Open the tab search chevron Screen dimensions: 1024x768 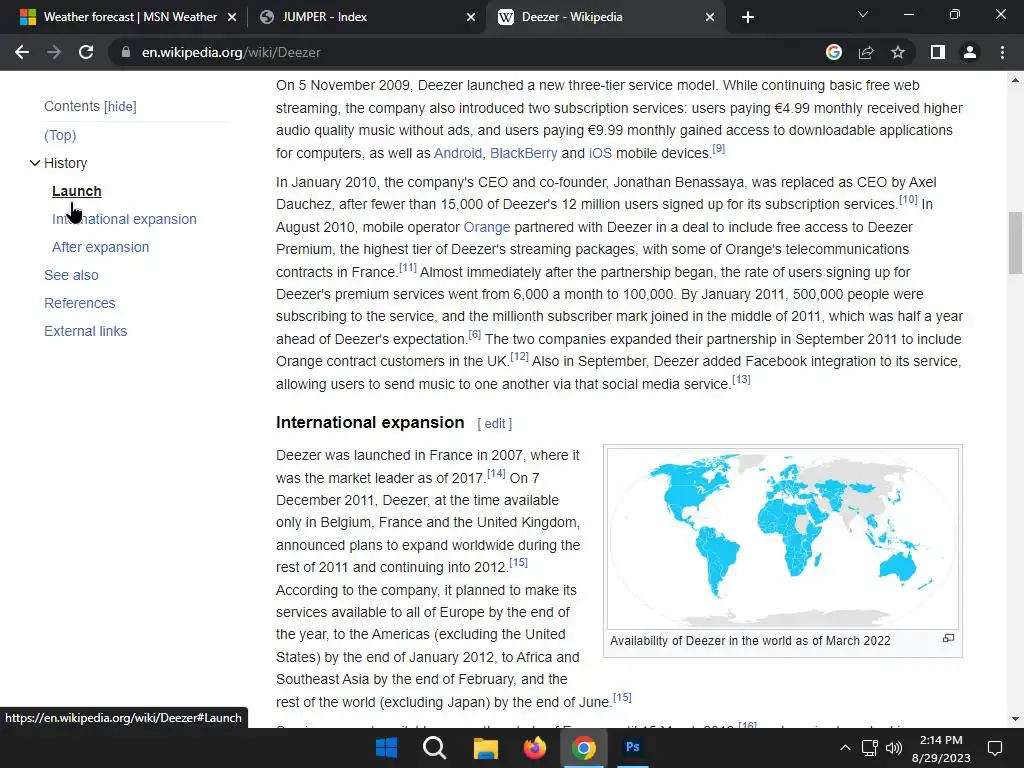(863, 14)
